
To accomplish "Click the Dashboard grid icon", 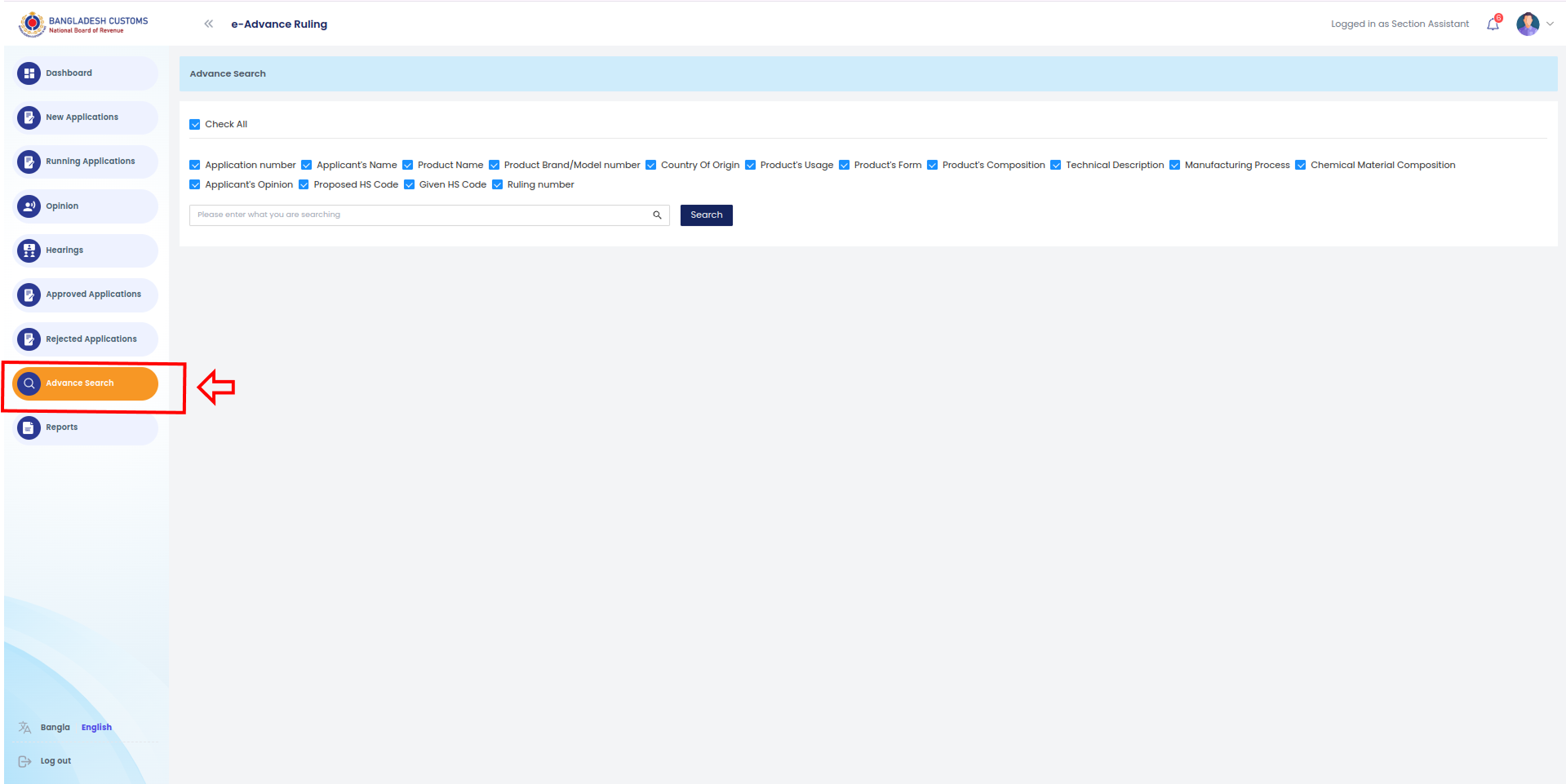I will pyautogui.click(x=29, y=73).
